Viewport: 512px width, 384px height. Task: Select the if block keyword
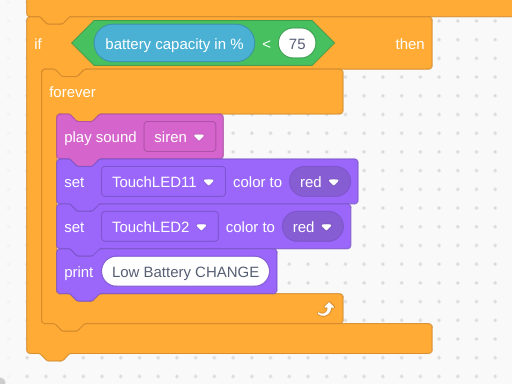38,44
